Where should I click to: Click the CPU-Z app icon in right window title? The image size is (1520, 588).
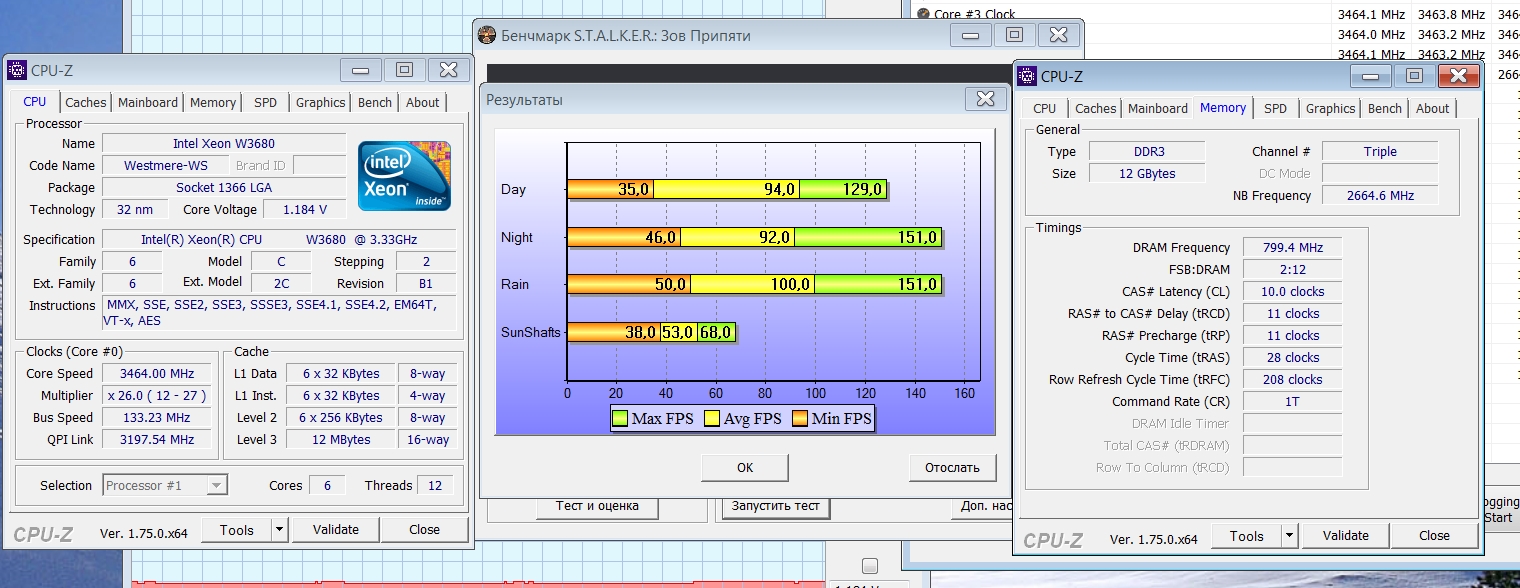1028,76
